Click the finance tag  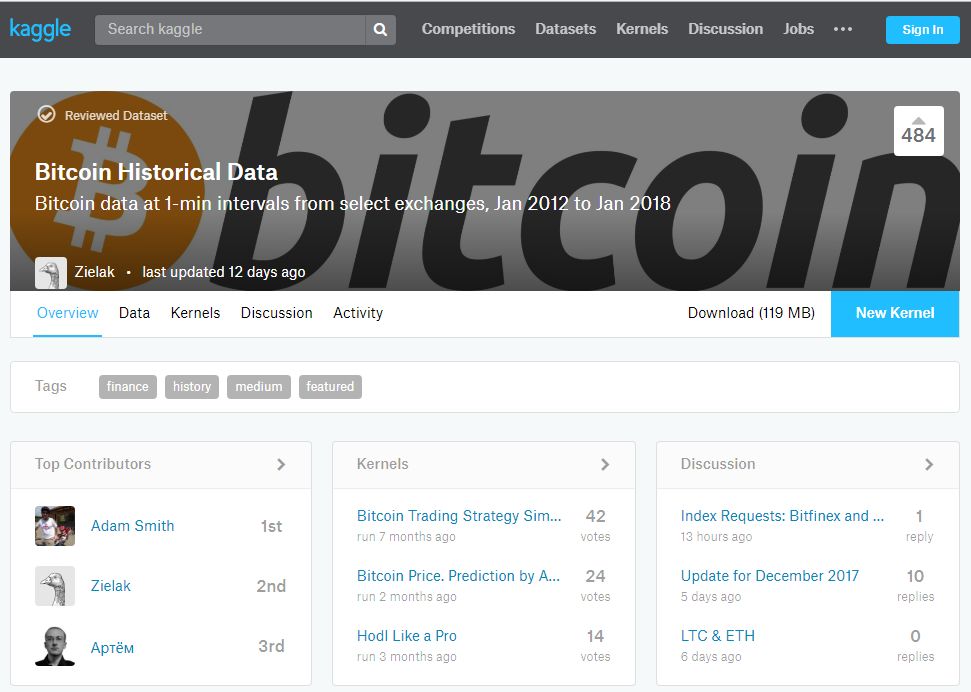pyautogui.click(x=128, y=387)
